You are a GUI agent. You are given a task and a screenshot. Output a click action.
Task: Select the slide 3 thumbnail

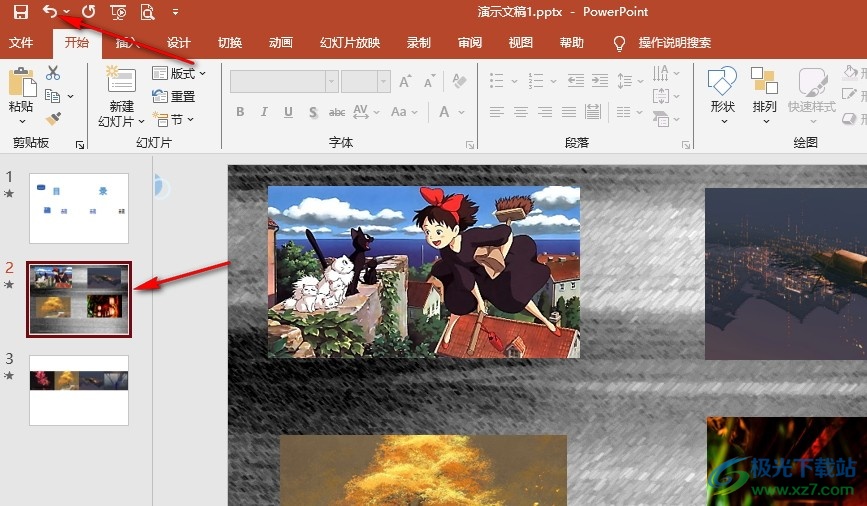(x=79, y=390)
